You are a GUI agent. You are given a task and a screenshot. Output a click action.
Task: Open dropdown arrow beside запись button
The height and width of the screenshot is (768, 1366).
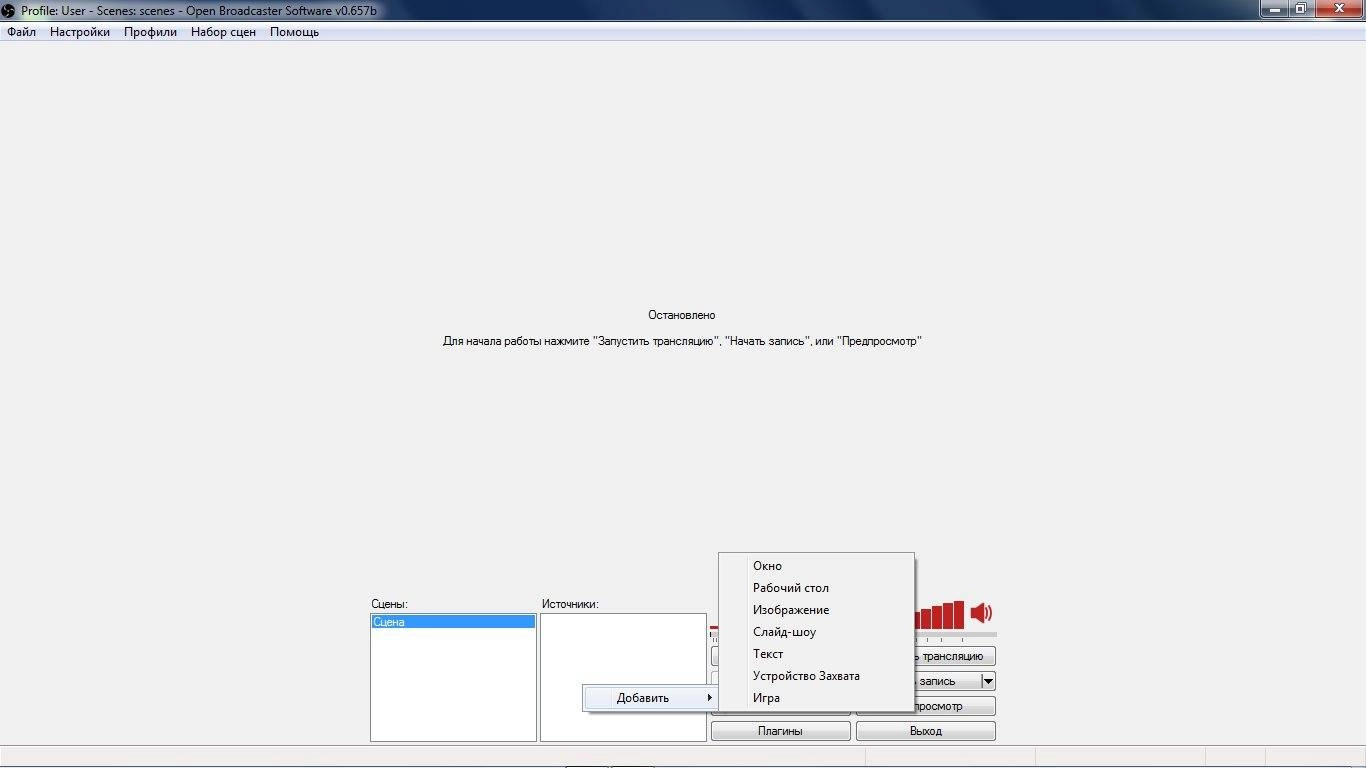tap(988, 681)
